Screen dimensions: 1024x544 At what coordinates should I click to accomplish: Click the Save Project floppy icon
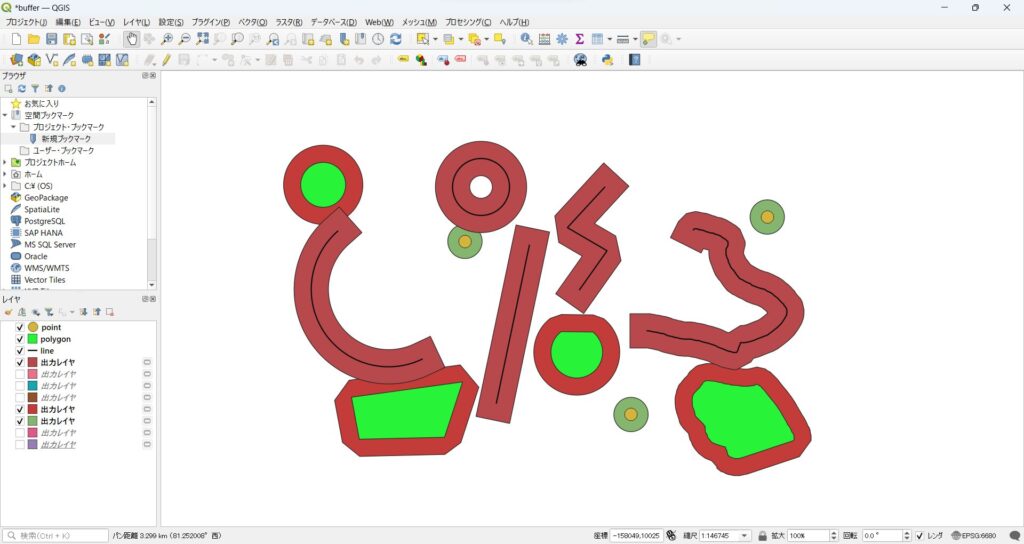click(51, 39)
